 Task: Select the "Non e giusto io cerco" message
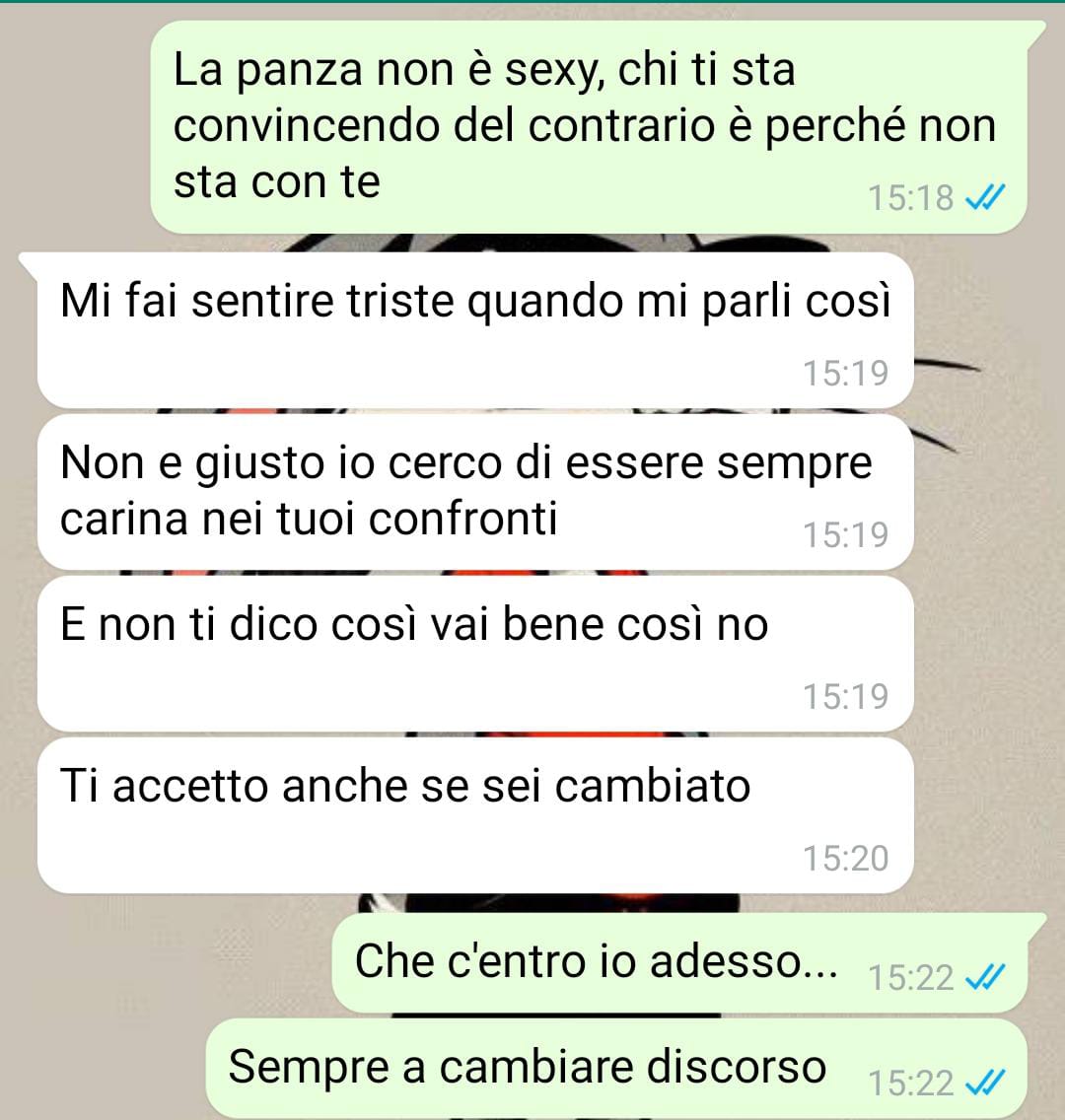(475, 491)
